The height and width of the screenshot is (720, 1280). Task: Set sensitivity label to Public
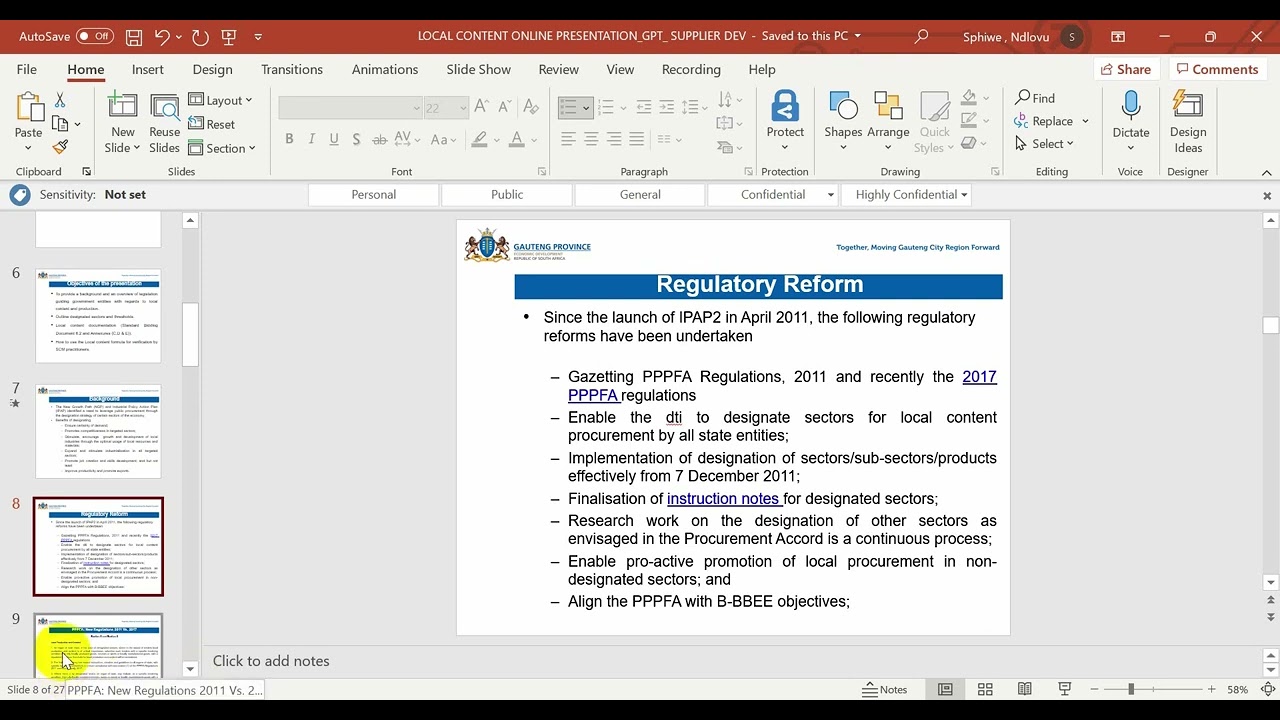pyautogui.click(x=507, y=195)
